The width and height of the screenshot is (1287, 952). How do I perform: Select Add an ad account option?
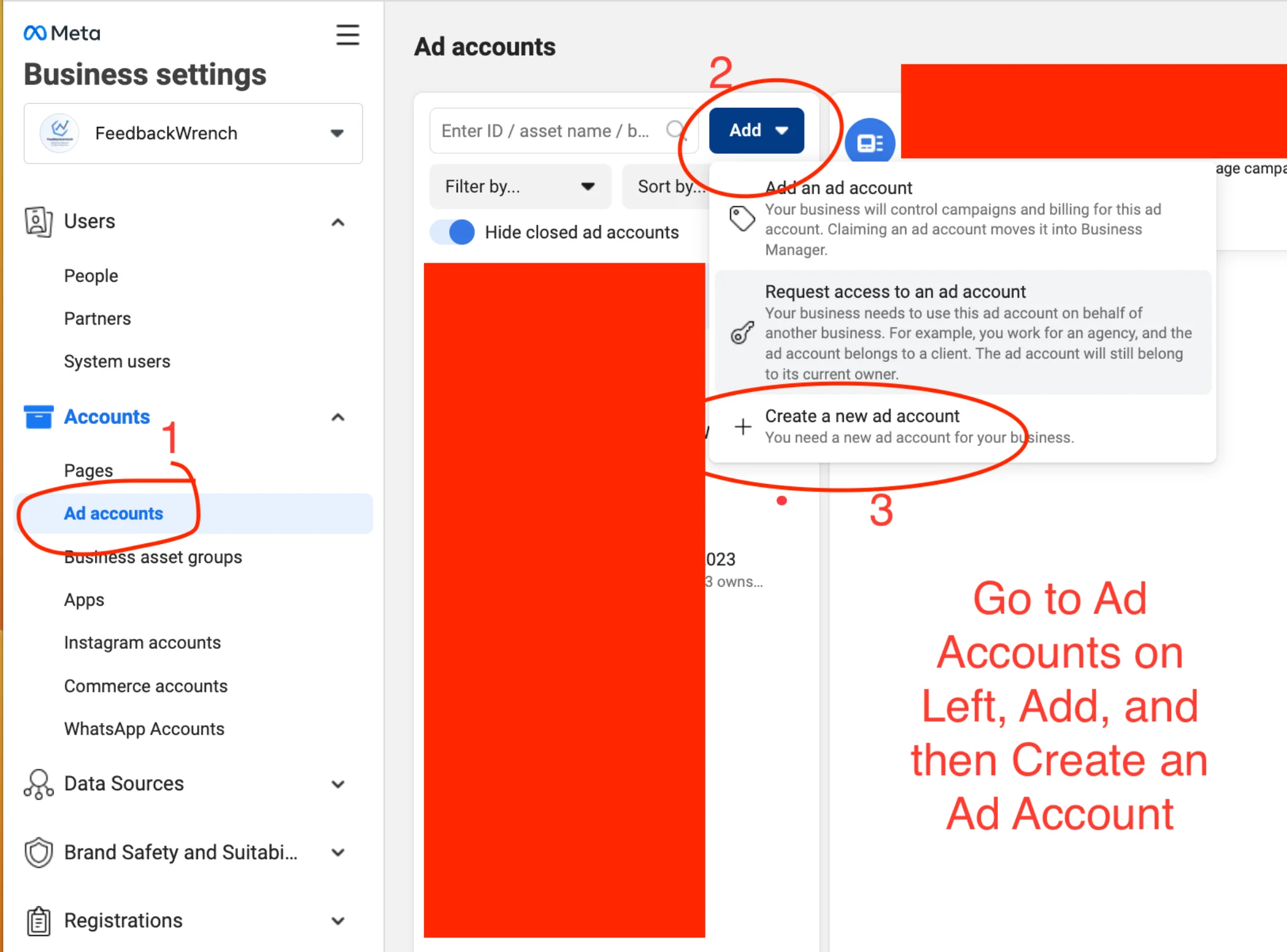tap(962, 217)
